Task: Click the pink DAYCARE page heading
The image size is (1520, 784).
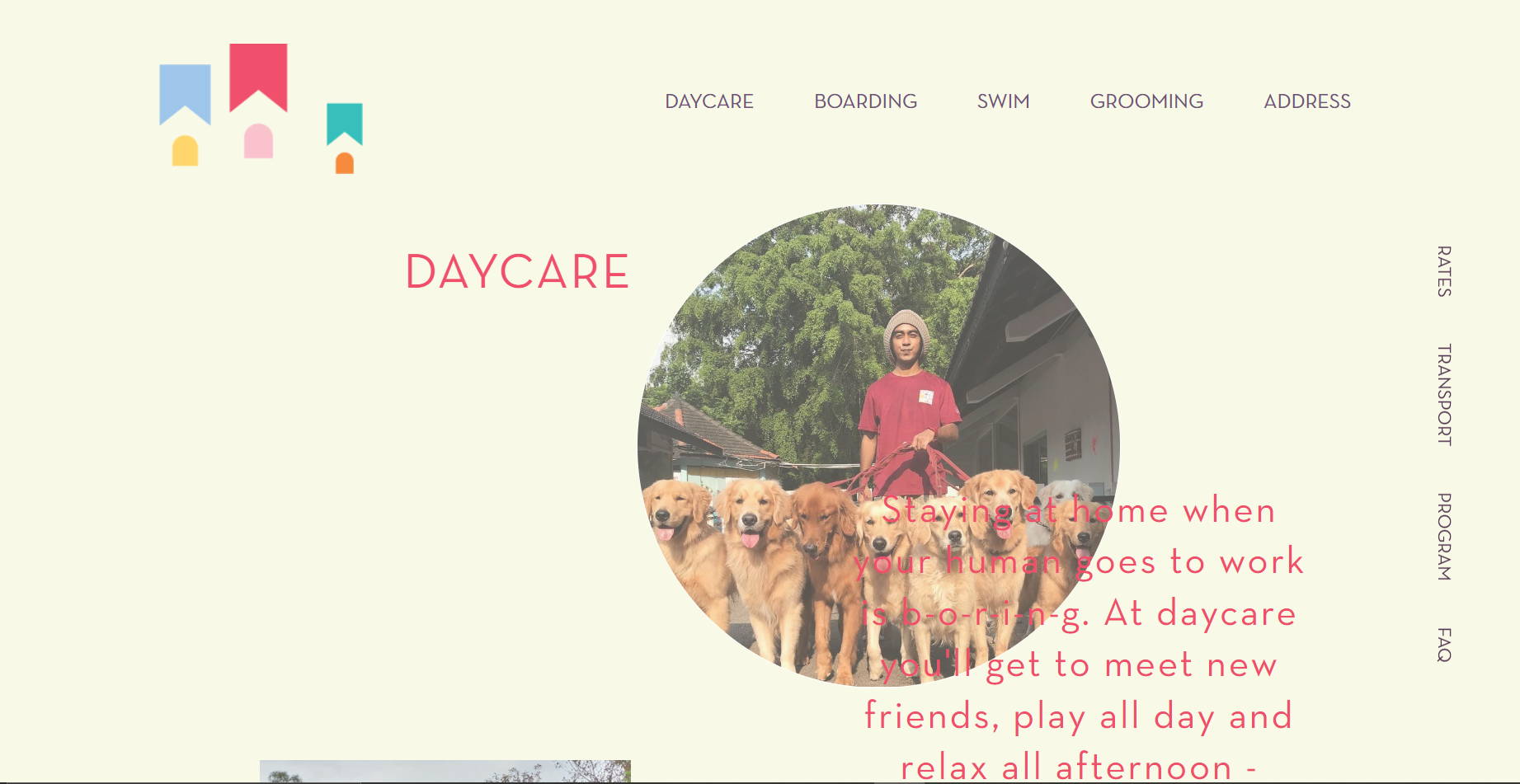Action: point(517,272)
